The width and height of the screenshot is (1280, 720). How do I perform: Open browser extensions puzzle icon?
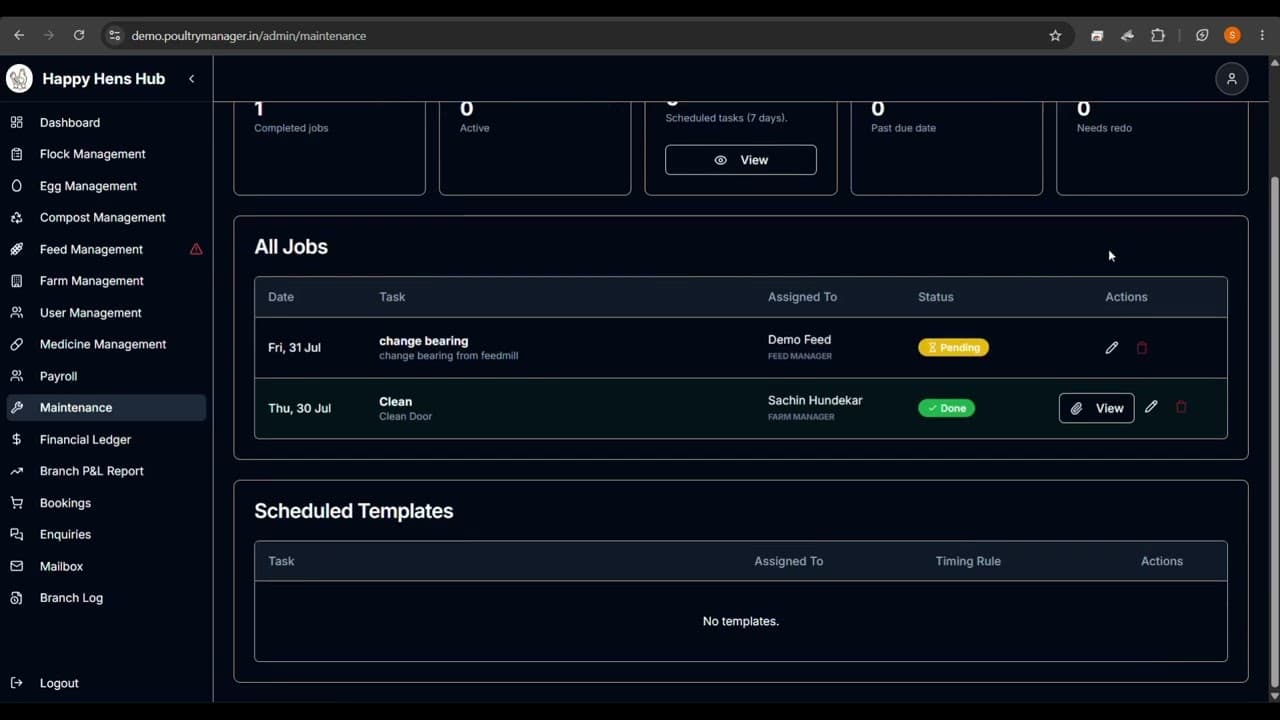1158,35
